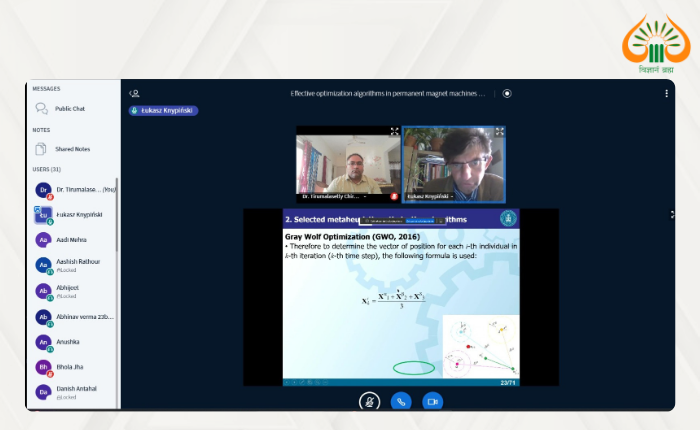Open the Public Chat panel
The width and height of the screenshot is (700, 430).
point(69,108)
